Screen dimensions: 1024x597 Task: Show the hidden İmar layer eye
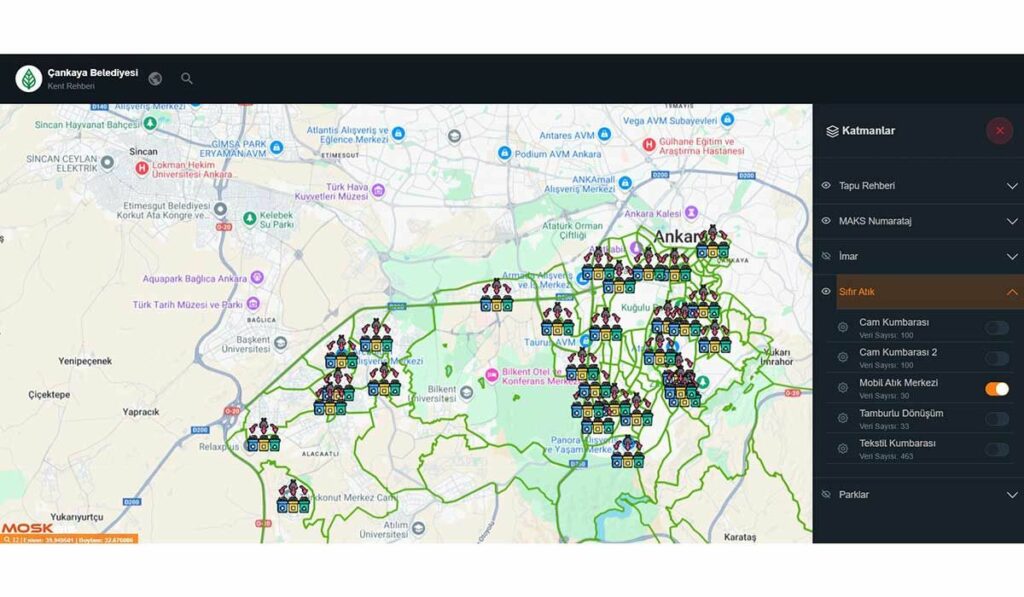point(825,256)
